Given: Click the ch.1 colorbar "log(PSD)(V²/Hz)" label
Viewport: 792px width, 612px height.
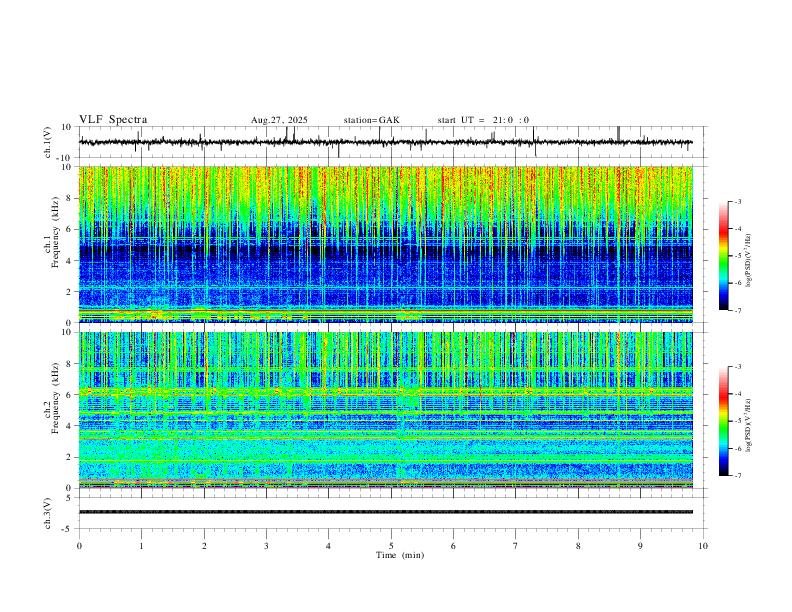Looking at the screenshot, I should 748,261.
